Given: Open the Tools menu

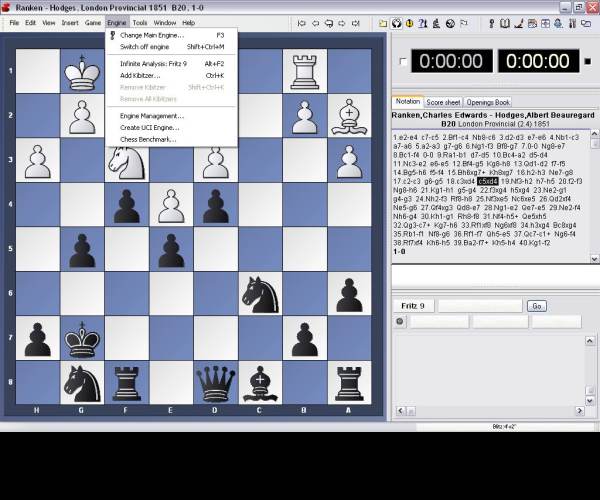Looking at the screenshot, I should 140,23.
